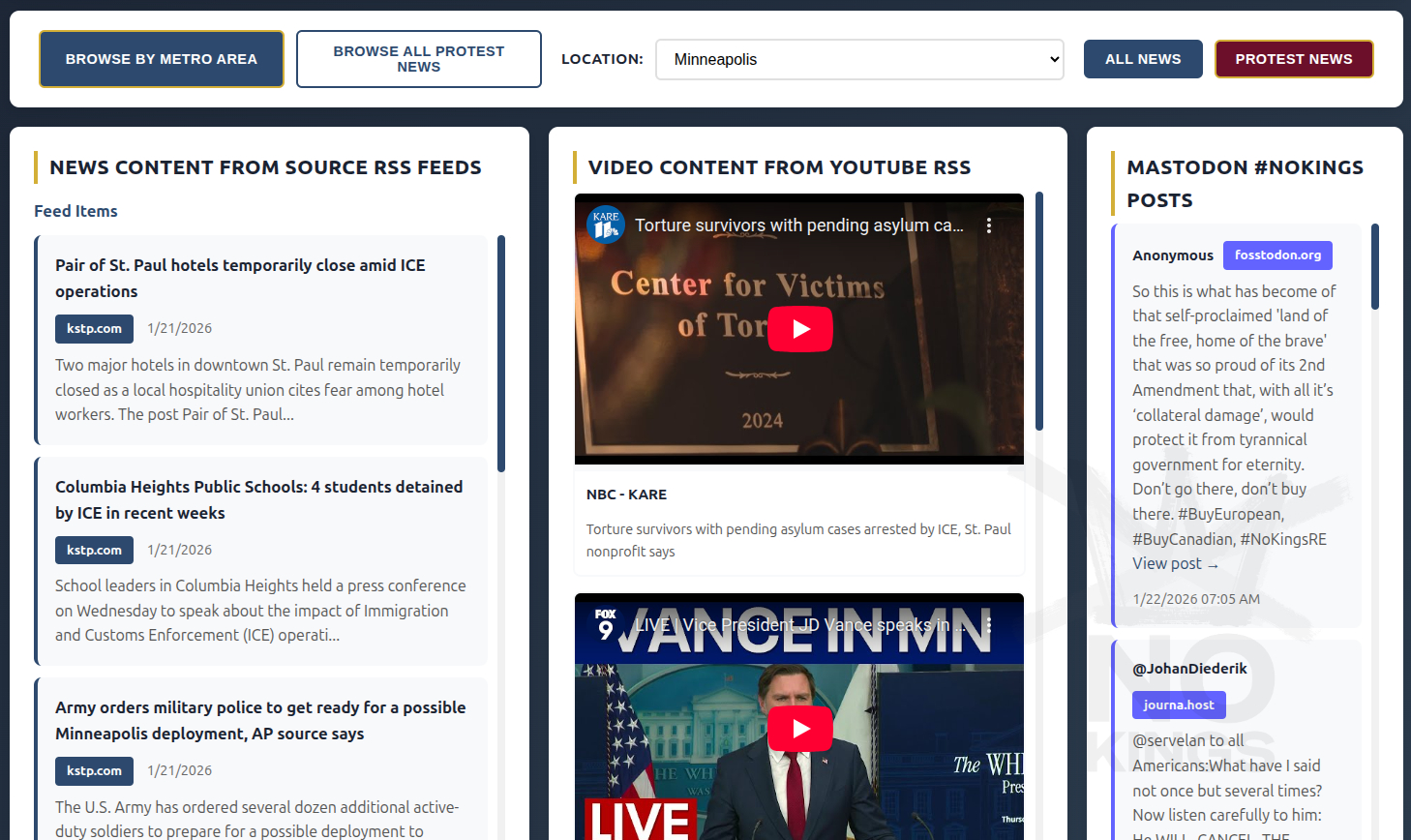This screenshot has width=1411, height=840.
Task: Open the FOX 9 channel logo
Action: [606, 625]
